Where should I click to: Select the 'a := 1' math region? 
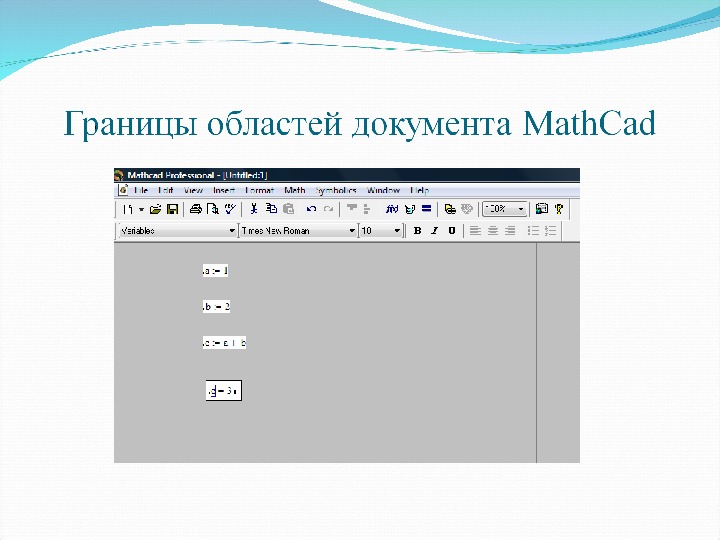(x=215, y=271)
